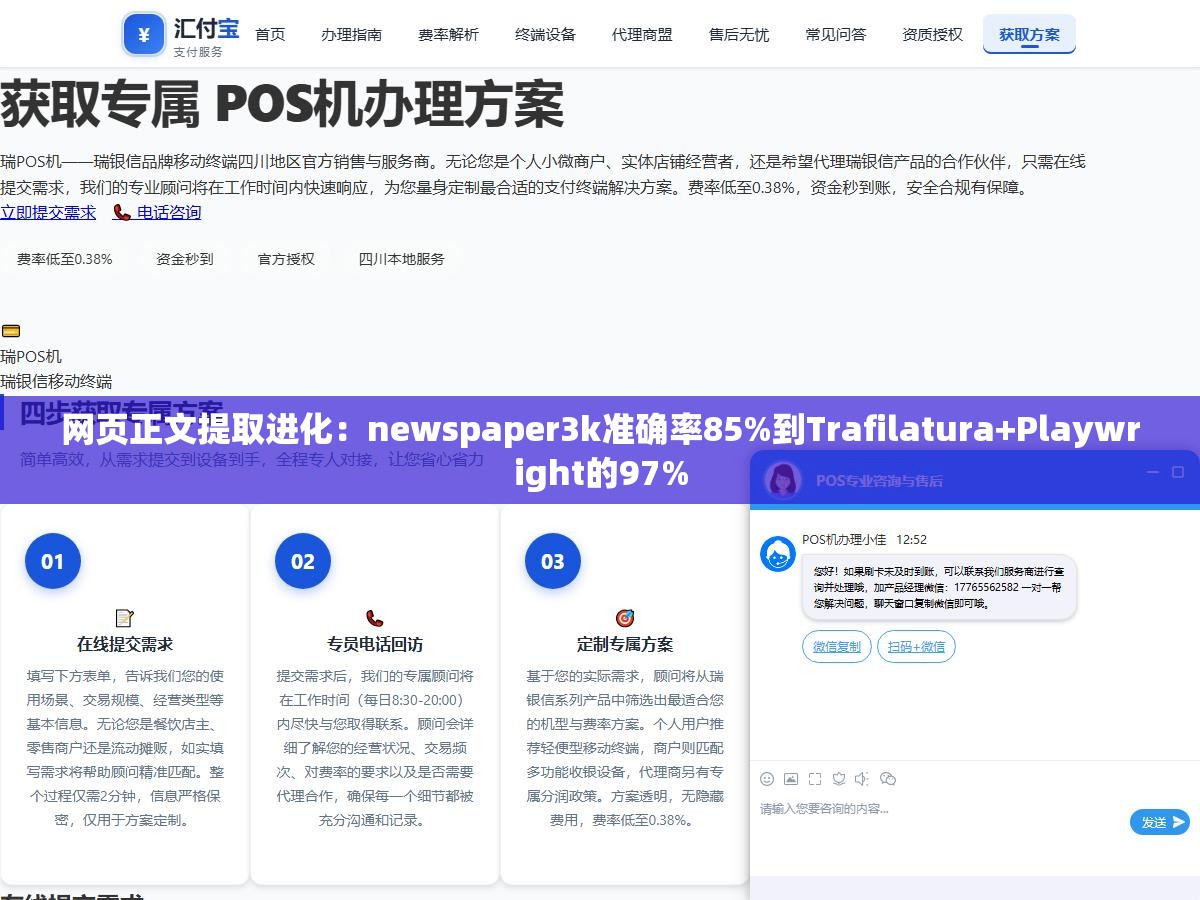Click the WeChat icon in chat toolbar
The width and height of the screenshot is (1200, 900).
click(x=887, y=779)
